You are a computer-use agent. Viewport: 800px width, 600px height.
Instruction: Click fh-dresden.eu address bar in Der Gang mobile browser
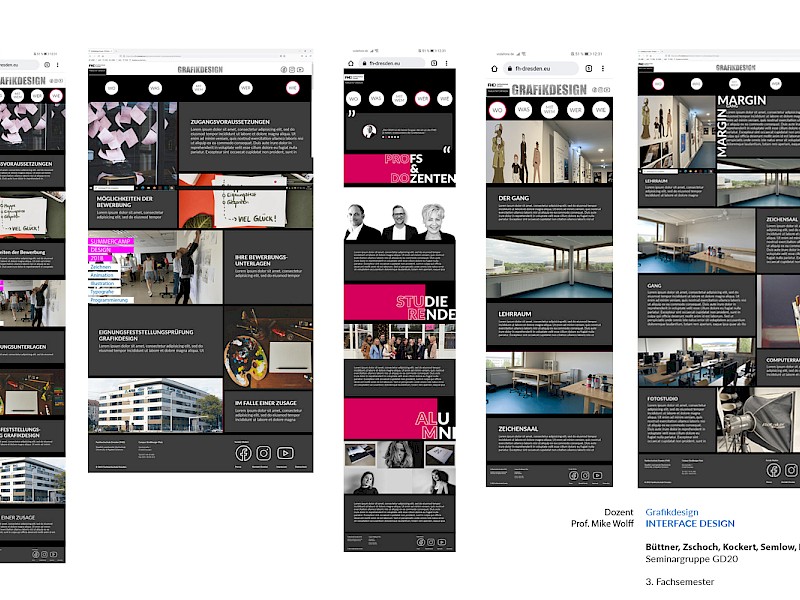tap(541, 68)
